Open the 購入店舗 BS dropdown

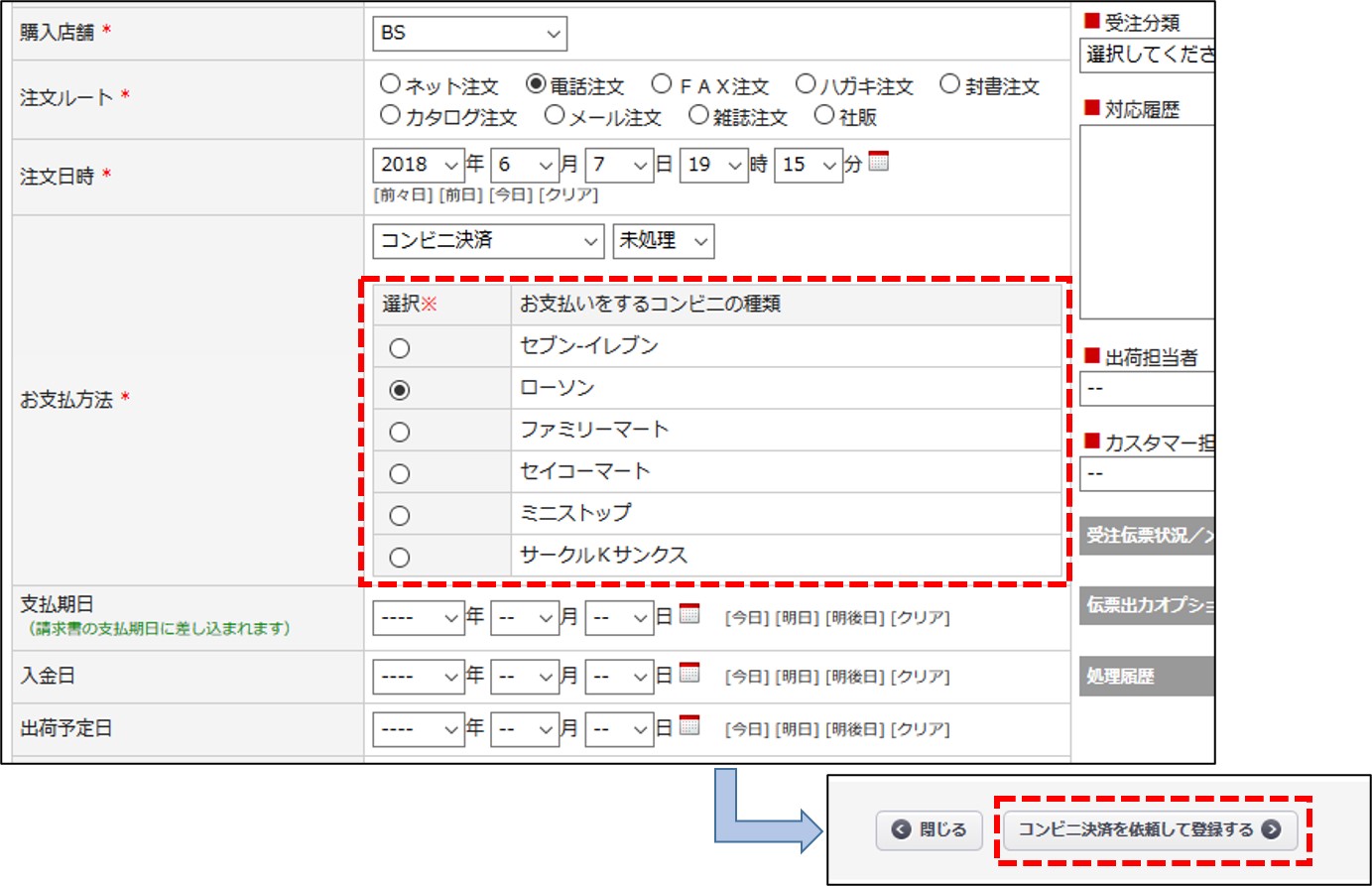click(x=469, y=34)
